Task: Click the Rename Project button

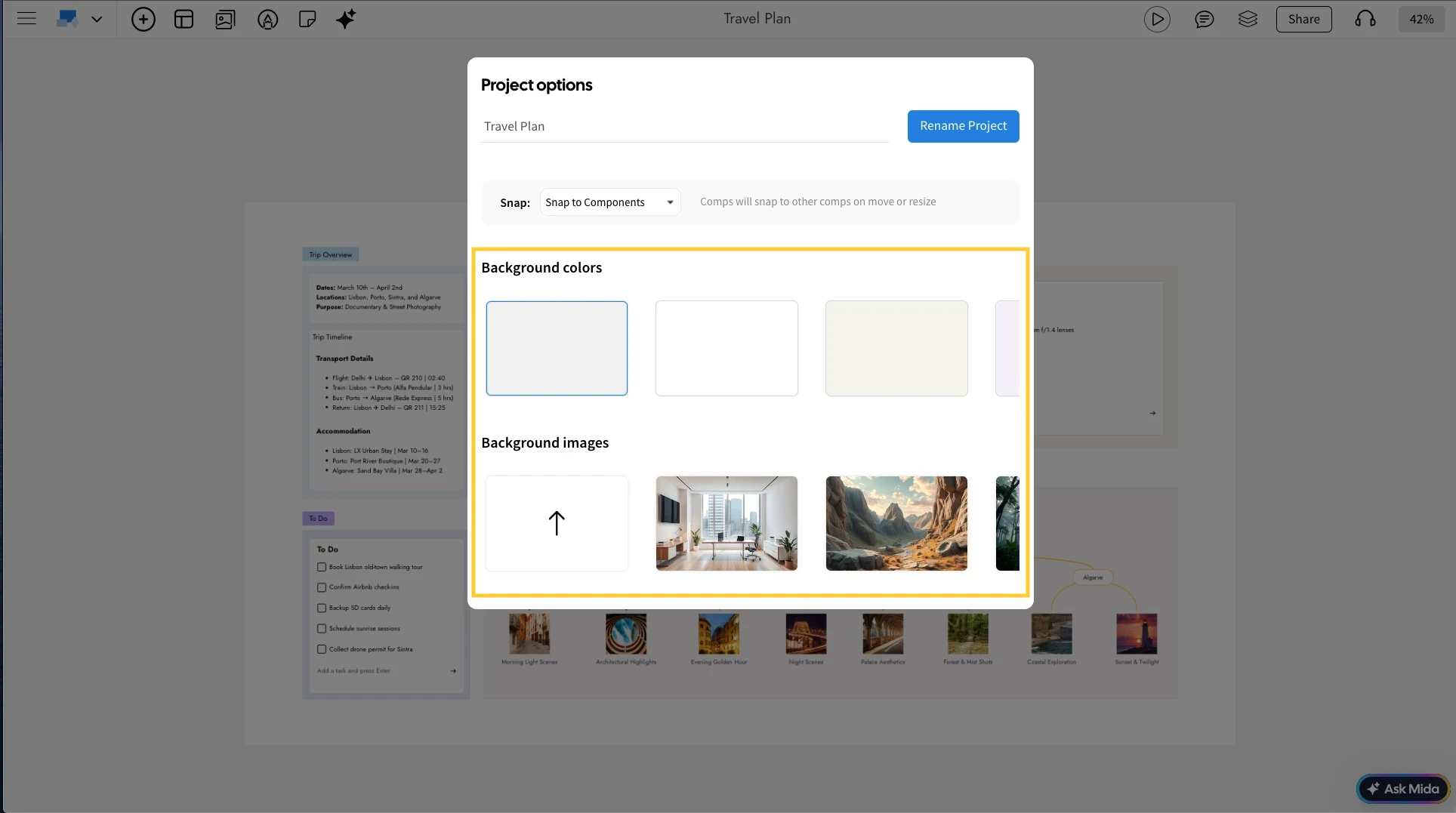Action: pyautogui.click(x=963, y=126)
